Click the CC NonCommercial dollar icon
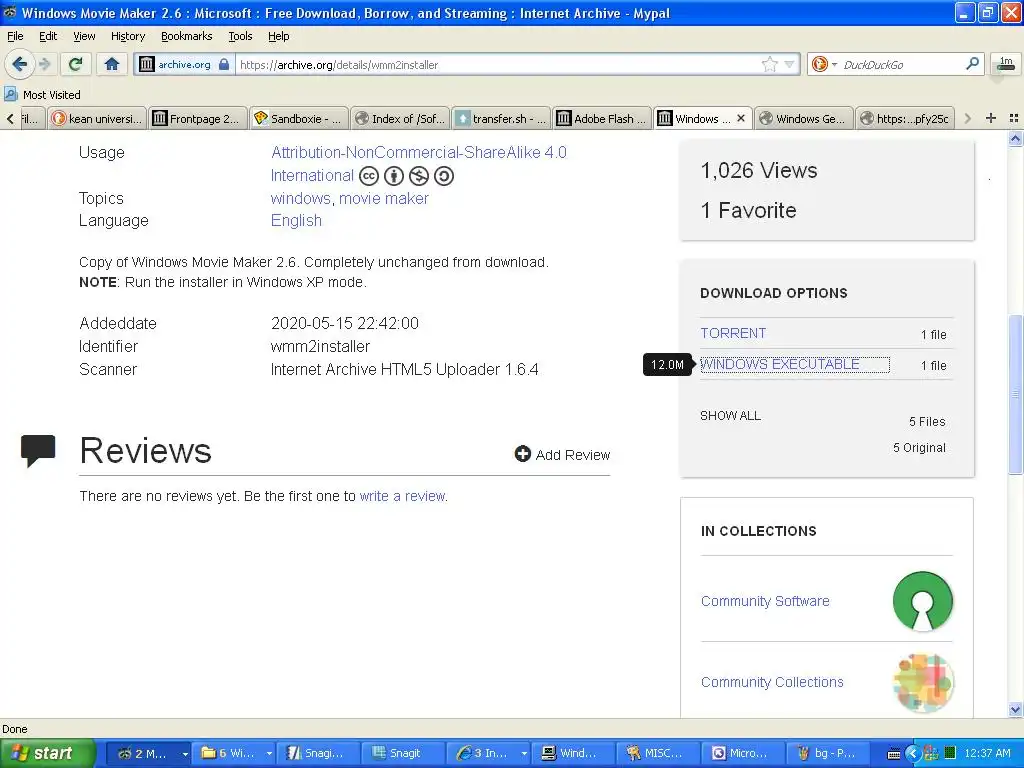This screenshot has width=1024, height=768. tap(419, 176)
